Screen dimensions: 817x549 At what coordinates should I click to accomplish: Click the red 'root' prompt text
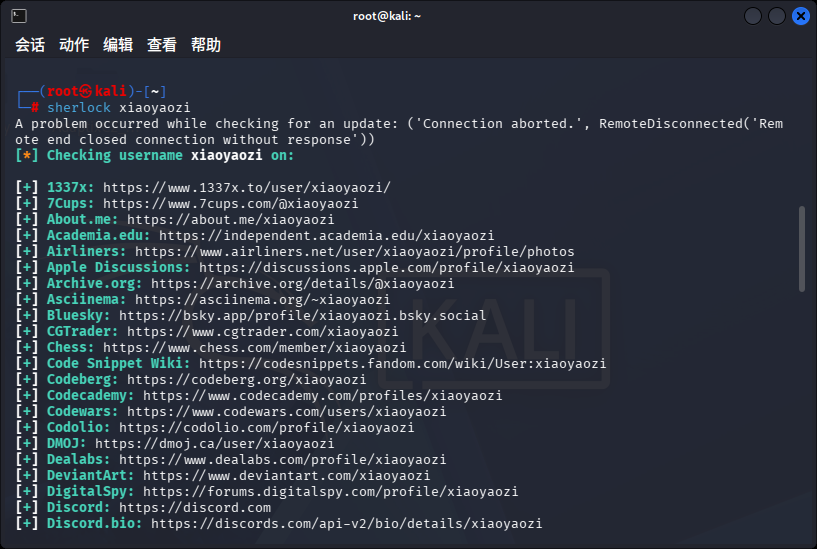(63, 92)
